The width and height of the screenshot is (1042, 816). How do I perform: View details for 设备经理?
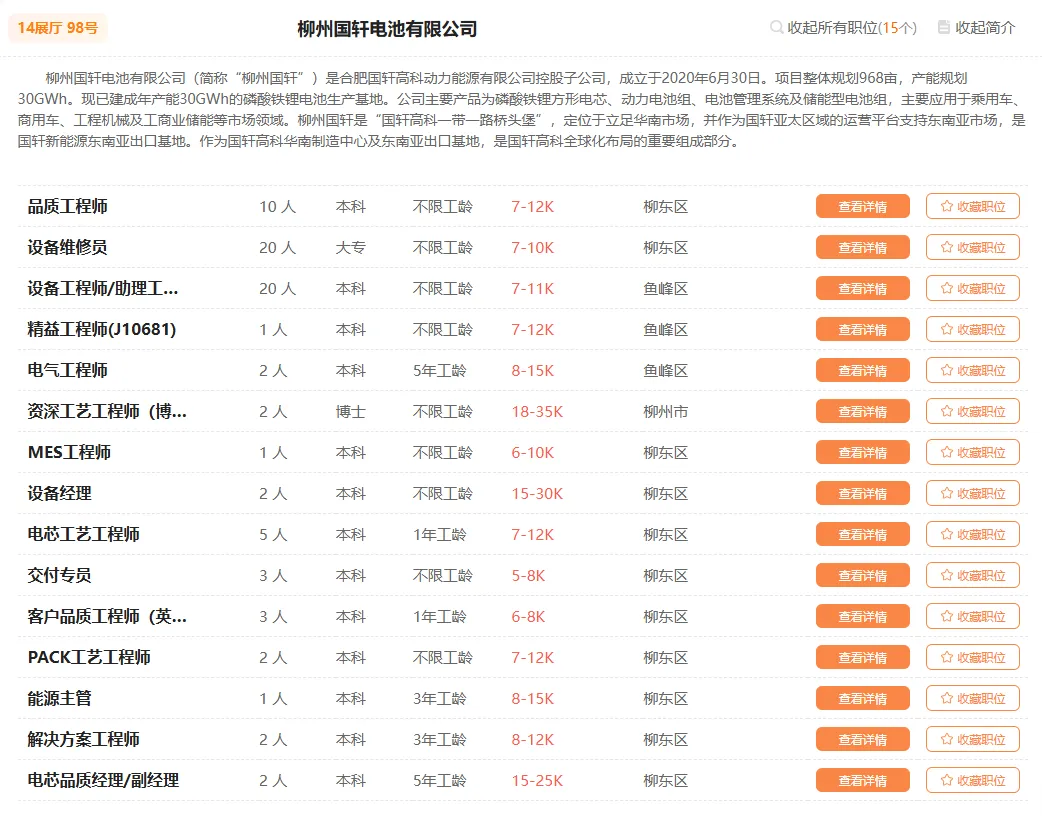point(863,494)
